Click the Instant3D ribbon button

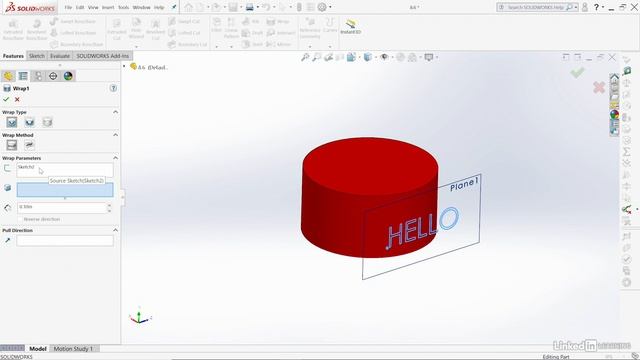(351, 27)
